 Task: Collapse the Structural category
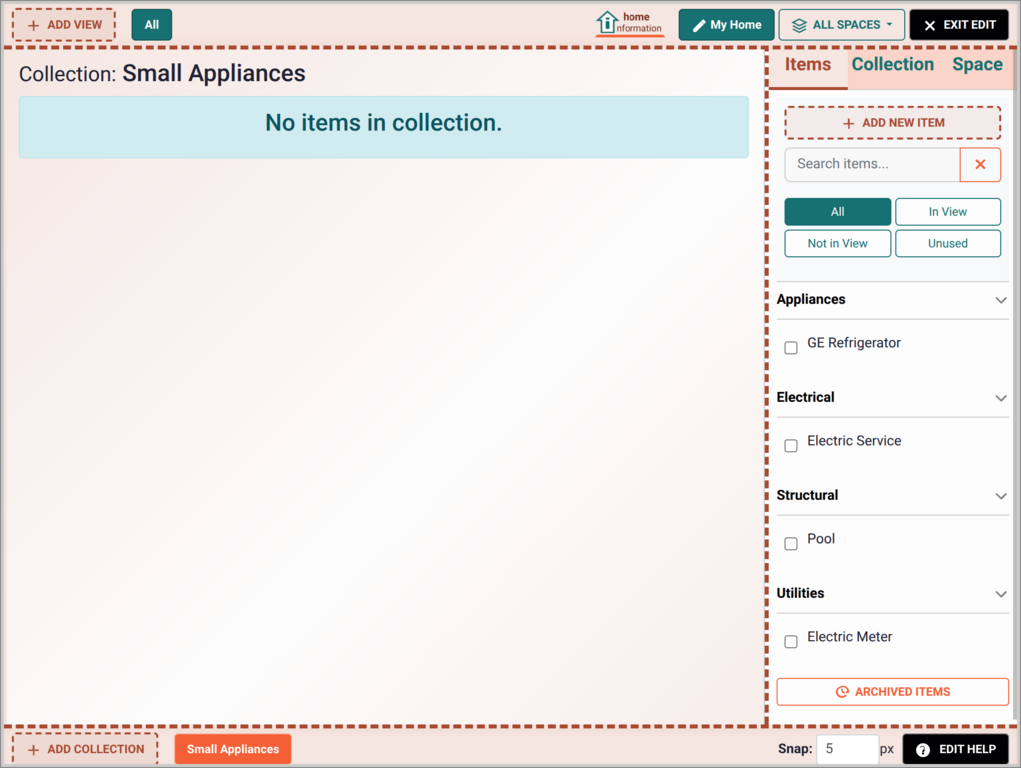tap(1001, 496)
